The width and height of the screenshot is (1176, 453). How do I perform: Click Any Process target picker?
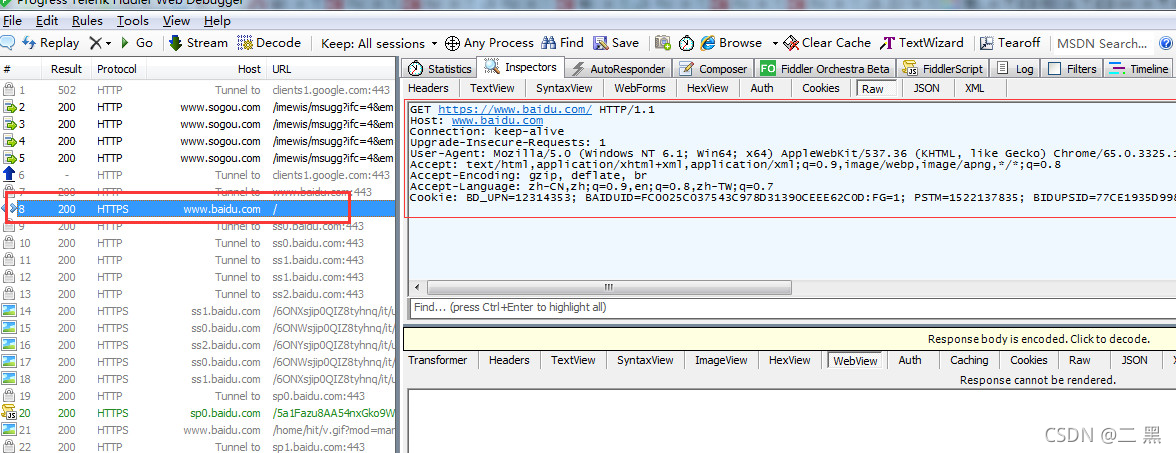489,43
